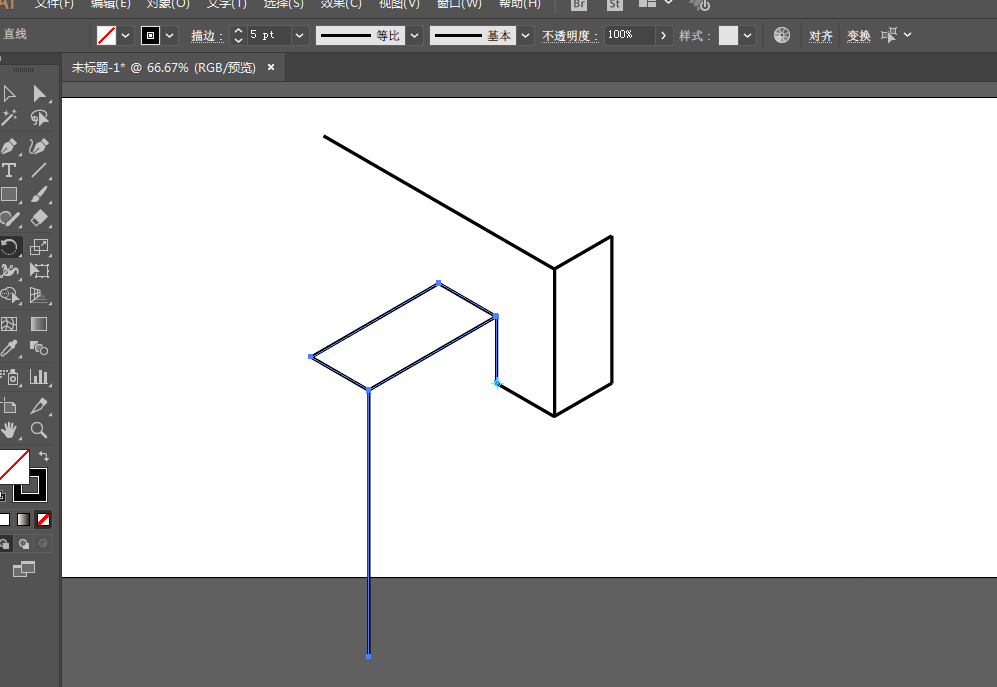
Task: Select the Warp/Width tool
Action: click(x=10, y=271)
